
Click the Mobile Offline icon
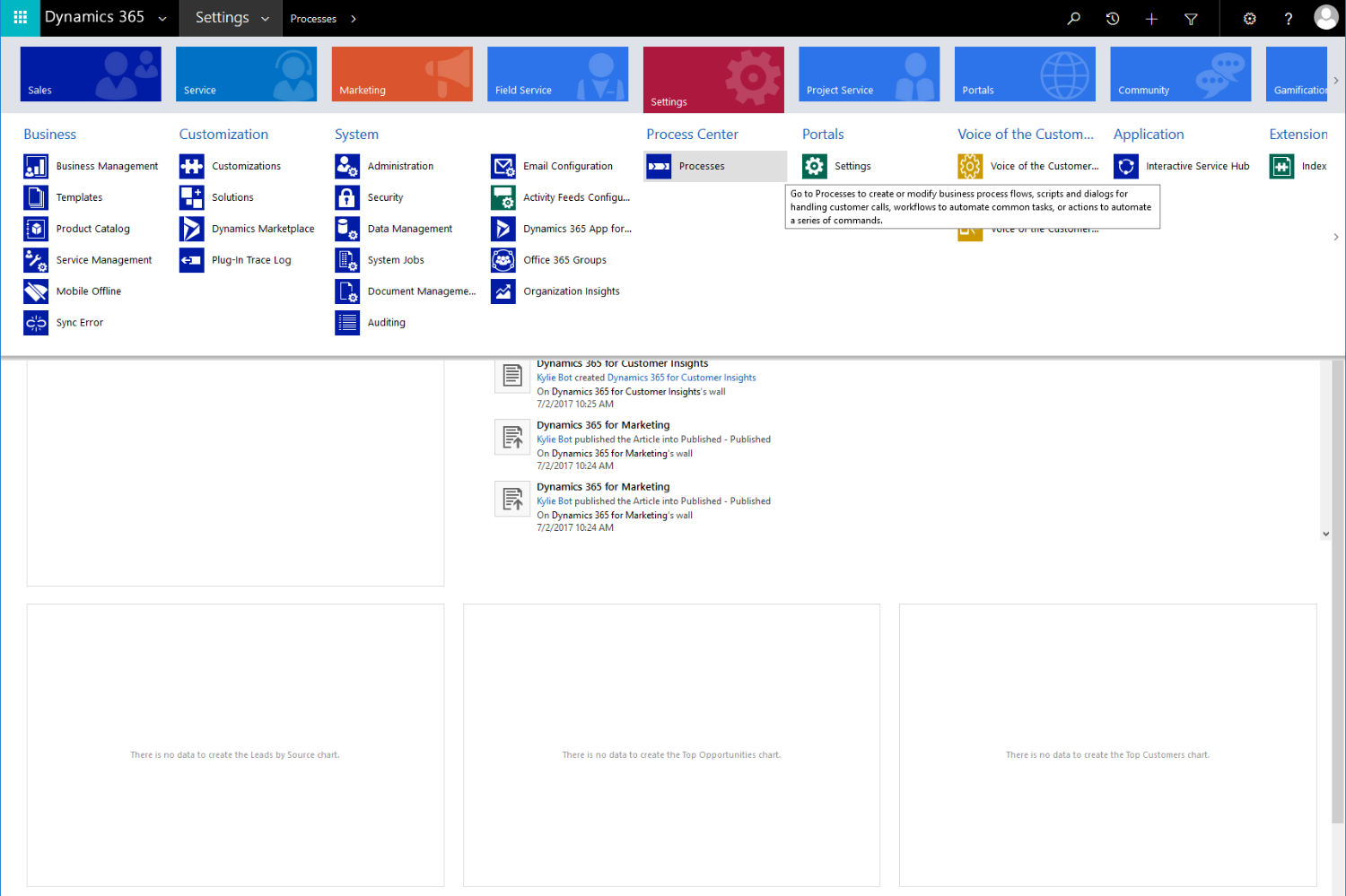(x=36, y=291)
